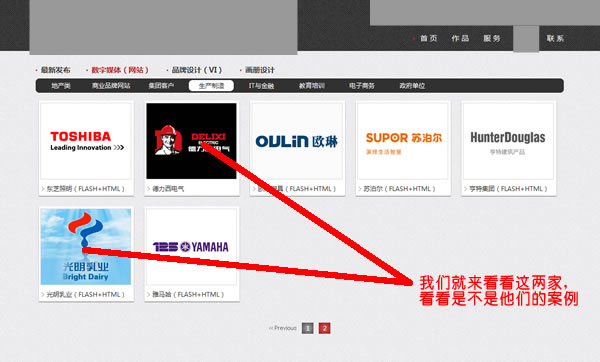Screen dimensions: 600x362
Task: Open 首页 in the top navigation
Action: 428,38
